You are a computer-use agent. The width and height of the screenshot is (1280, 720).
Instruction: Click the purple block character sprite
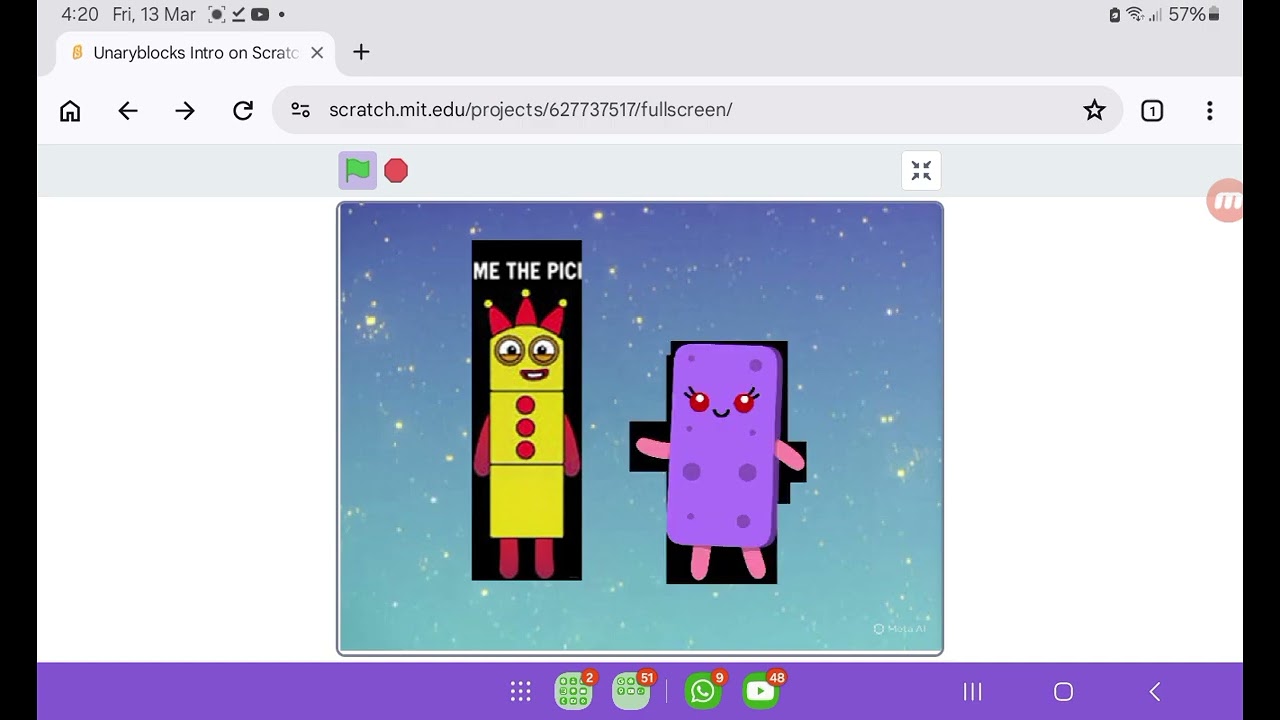tap(720, 462)
